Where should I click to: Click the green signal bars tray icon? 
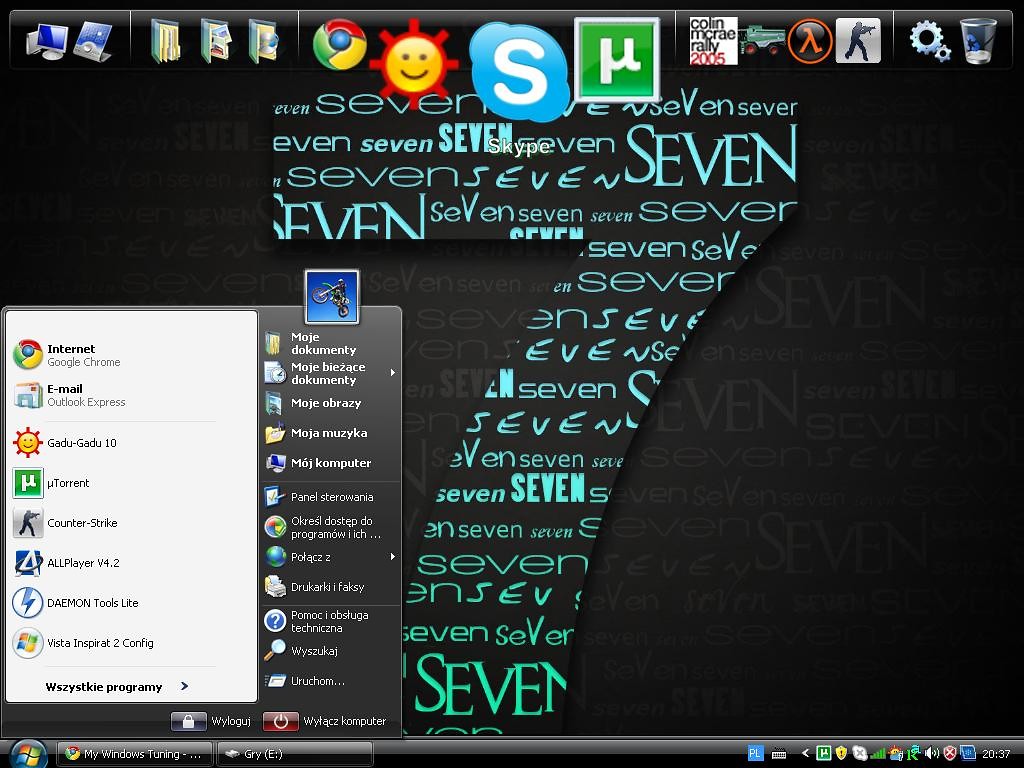click(878, 754)
